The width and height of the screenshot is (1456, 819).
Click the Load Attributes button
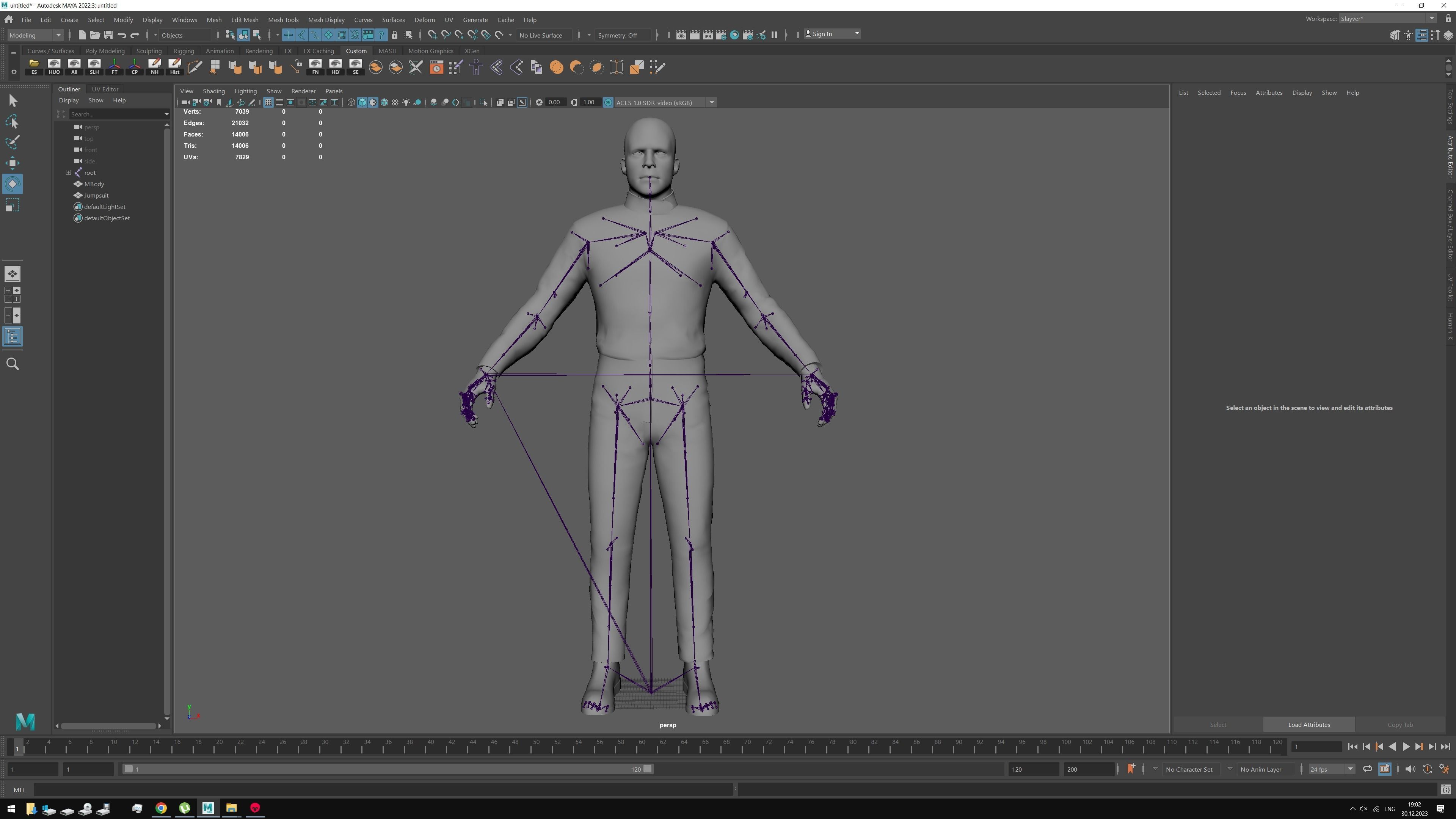point(1309,725)
